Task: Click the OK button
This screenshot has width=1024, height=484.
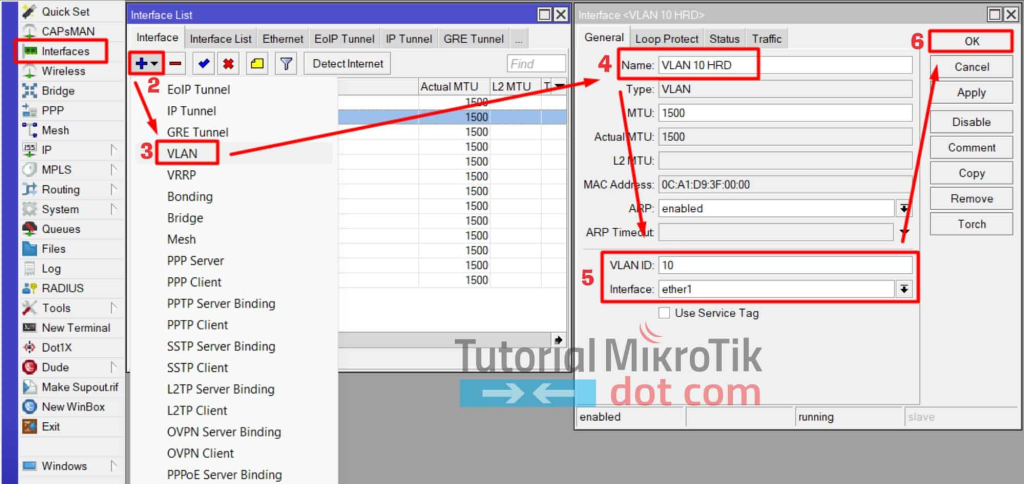Action: tap(972, 41)
